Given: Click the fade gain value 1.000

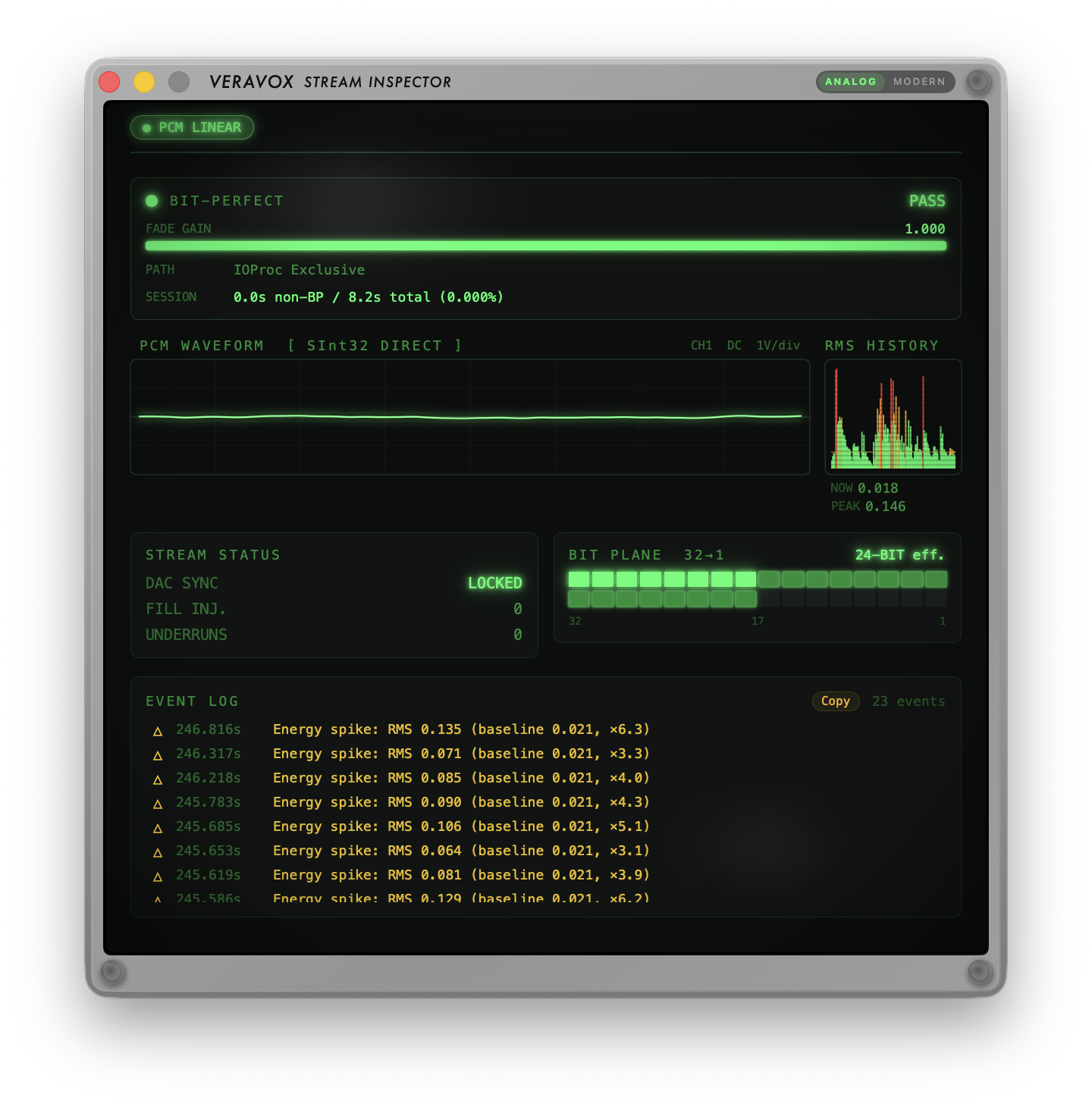Looking at the screenshot, I should [x=925, y=229].
